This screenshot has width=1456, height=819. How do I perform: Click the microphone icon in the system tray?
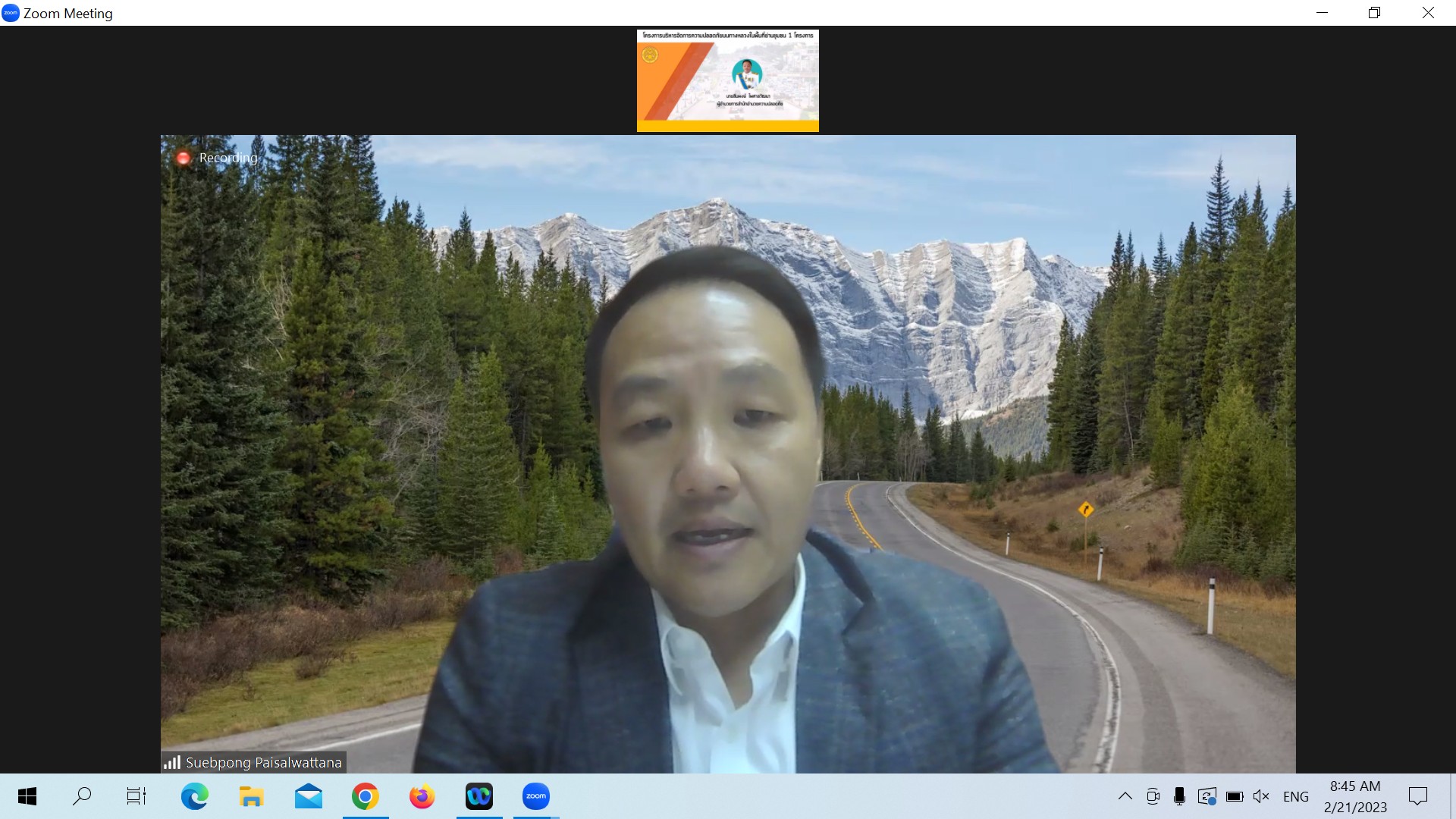coord(1179,796)
